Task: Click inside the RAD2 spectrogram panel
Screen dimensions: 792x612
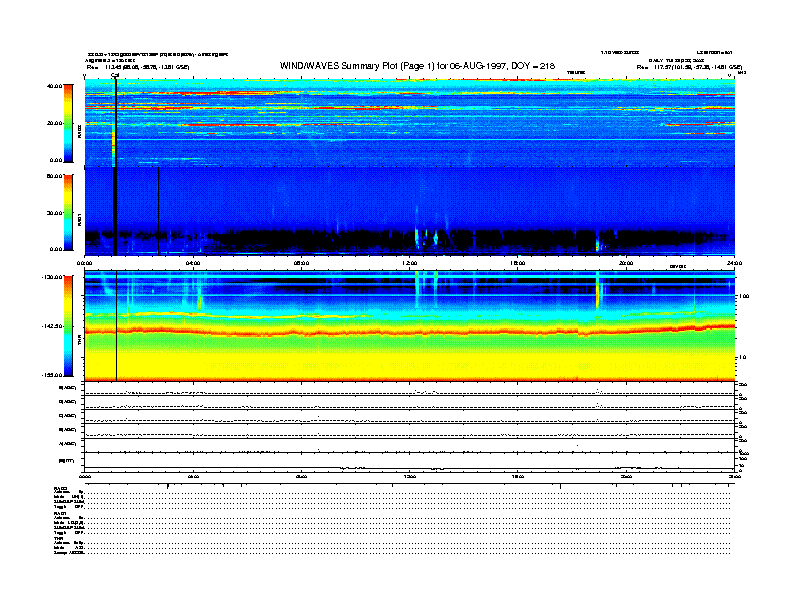Action: [x=410, y=123]
